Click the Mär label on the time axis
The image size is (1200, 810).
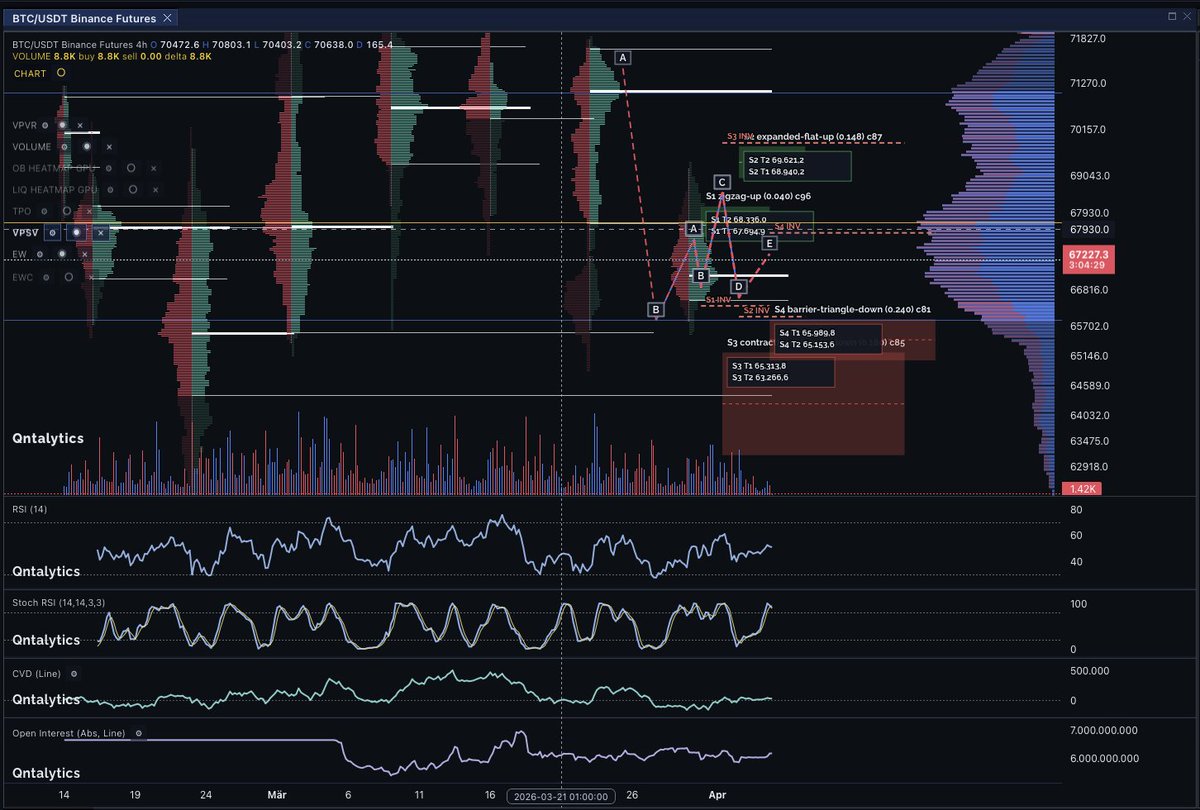pyautogui.click(x=277, y=796)
